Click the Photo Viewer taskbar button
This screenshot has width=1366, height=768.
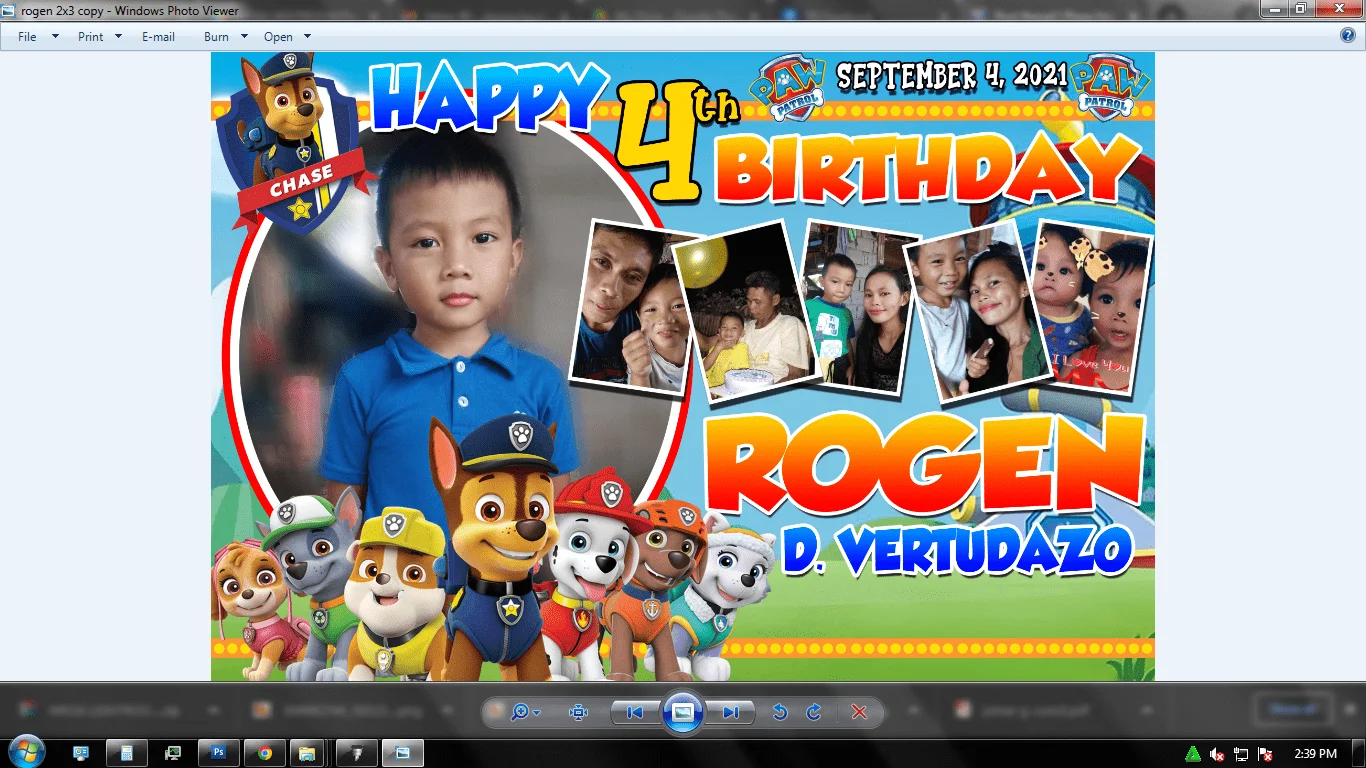click(x=403, y=753)
